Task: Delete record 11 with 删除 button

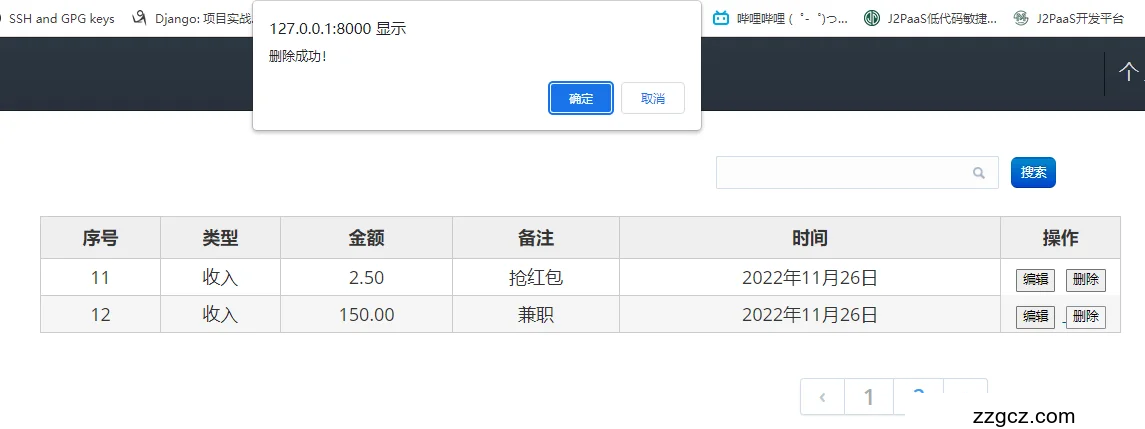Action: coord(1085,280)
